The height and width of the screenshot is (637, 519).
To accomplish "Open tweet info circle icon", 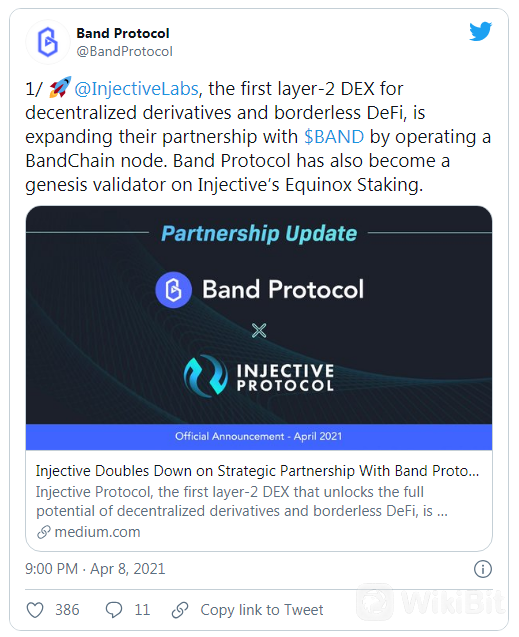I will (x=482, y=569).
